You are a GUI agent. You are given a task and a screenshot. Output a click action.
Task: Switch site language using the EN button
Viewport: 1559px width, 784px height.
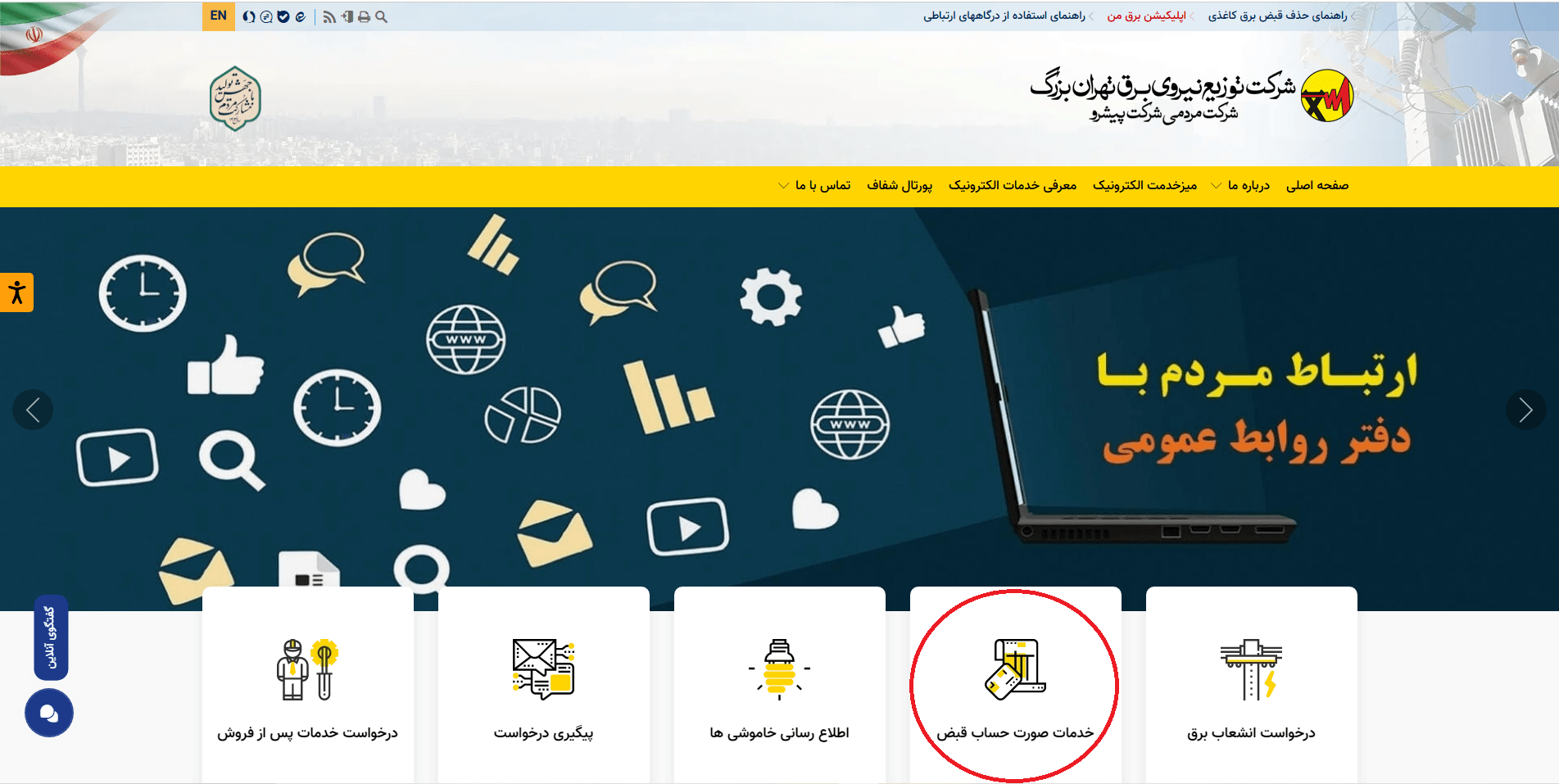coord(218,16)
